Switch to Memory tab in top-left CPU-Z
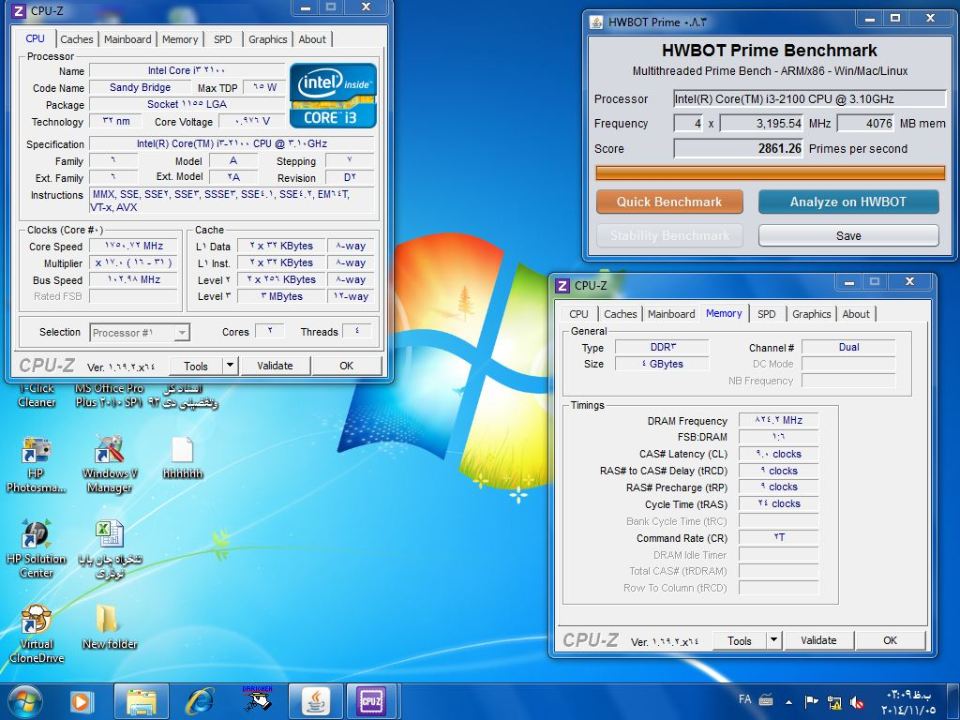 click(x=180, y=39)
